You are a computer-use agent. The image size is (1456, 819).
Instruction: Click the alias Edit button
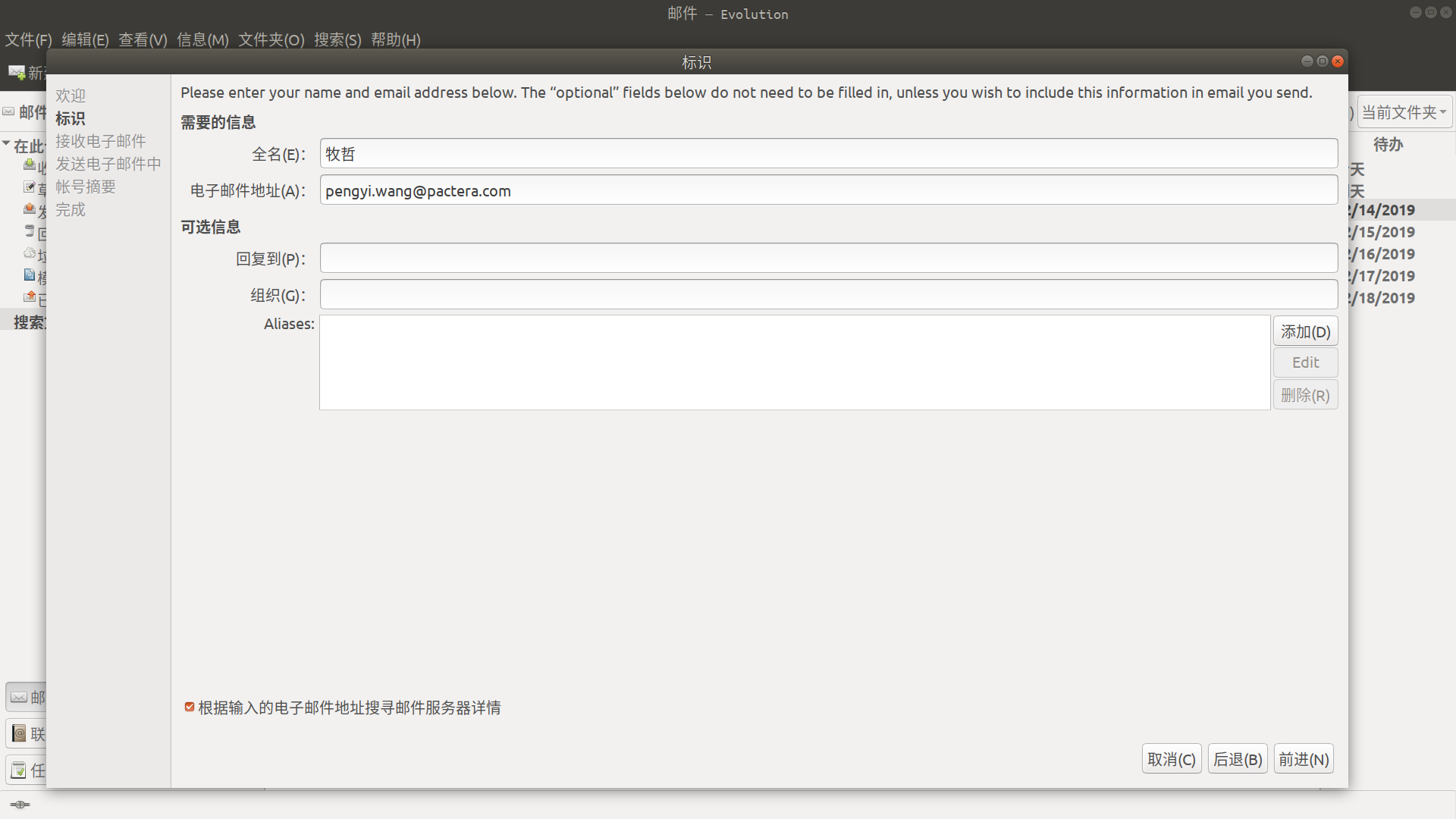coord(1305,362)
